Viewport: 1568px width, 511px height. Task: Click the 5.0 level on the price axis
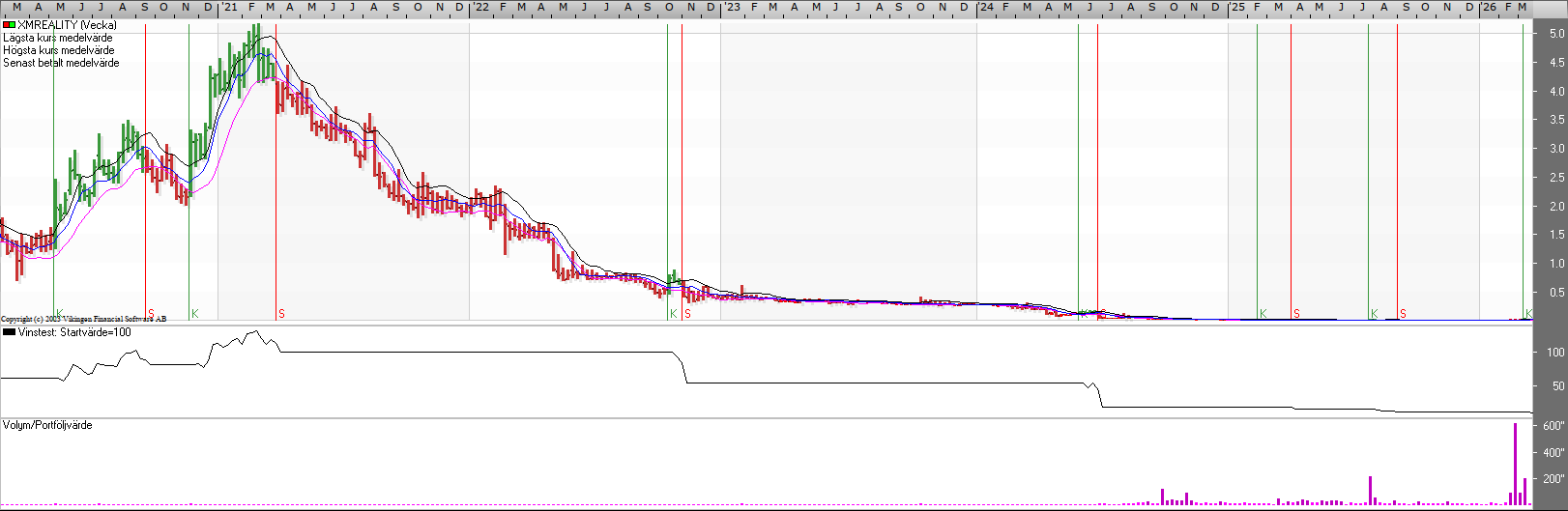click(1556, 34)
